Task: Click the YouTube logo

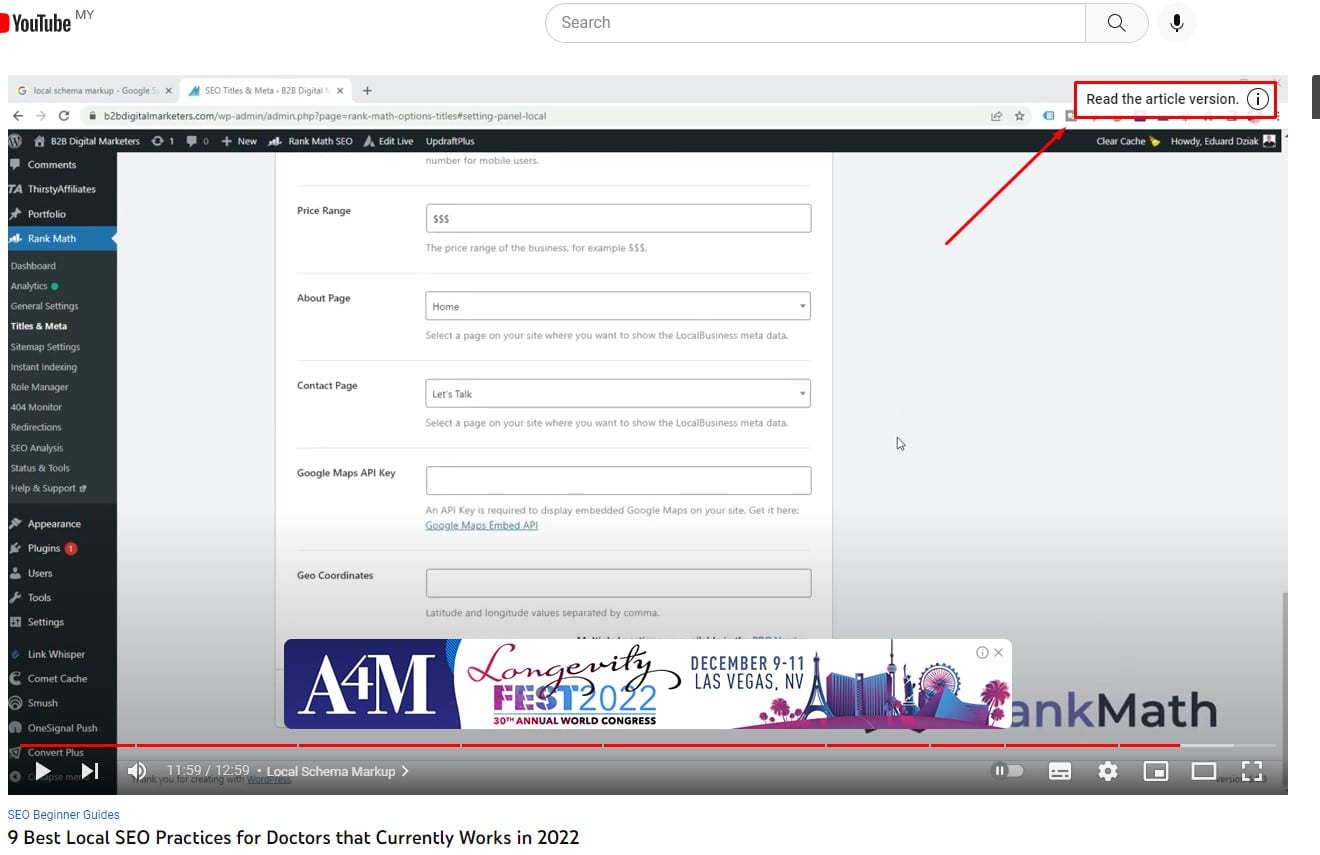Action: point(36,23)
